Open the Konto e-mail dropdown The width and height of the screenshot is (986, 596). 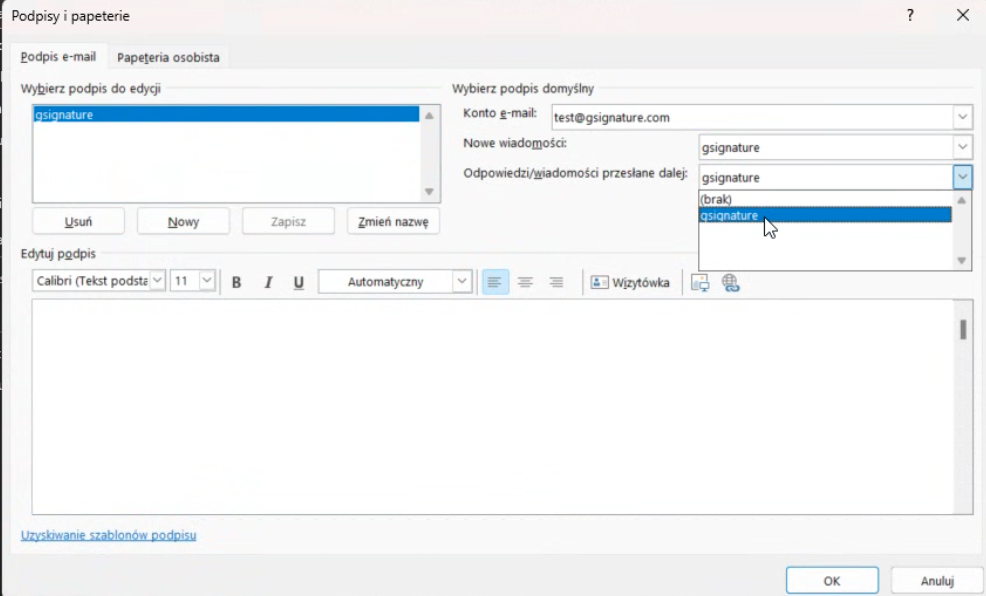click(x=962, y=117)
